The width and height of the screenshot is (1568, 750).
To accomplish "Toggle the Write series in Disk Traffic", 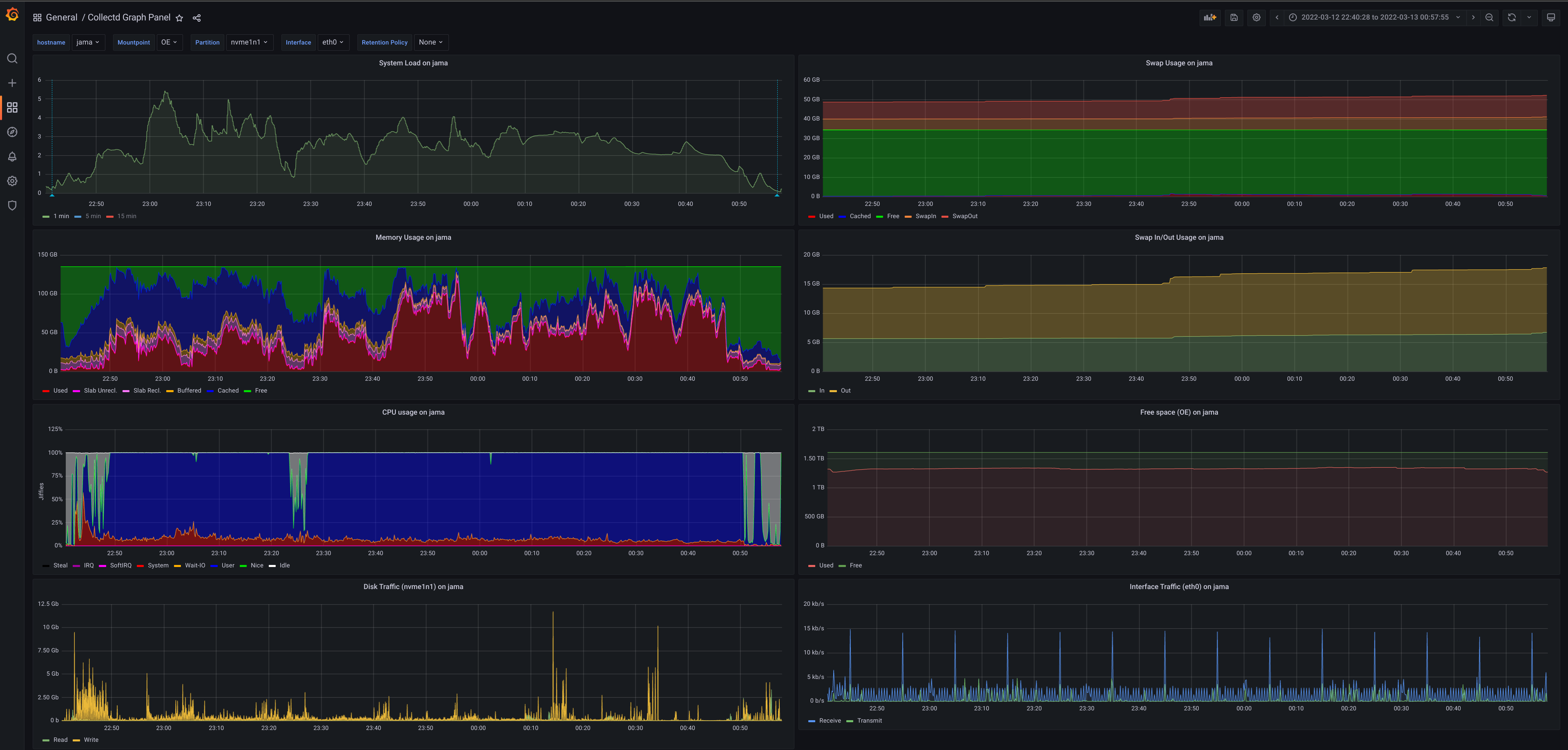I will 91,740.
